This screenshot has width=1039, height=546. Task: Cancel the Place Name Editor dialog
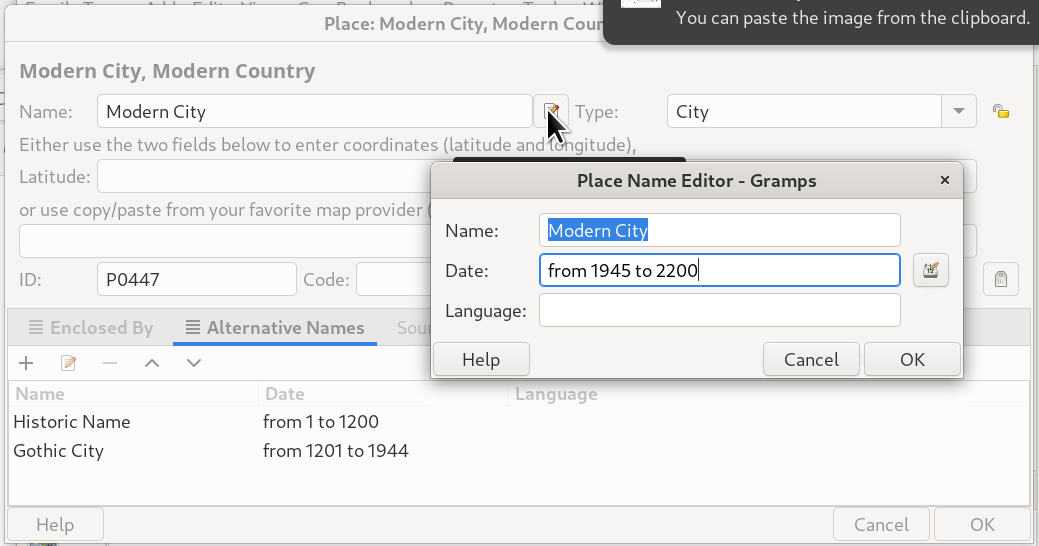pos(811,359)
